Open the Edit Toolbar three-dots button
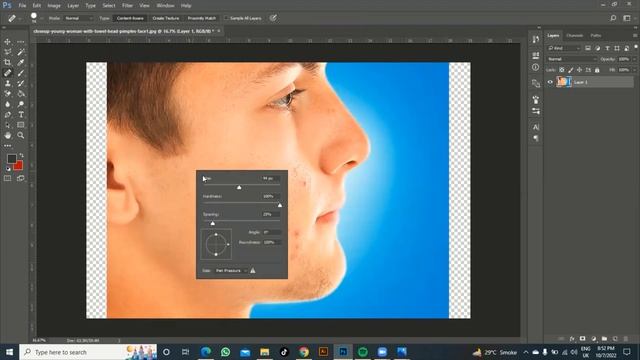This screenshot has height=360, width=640. coord(8,145)
